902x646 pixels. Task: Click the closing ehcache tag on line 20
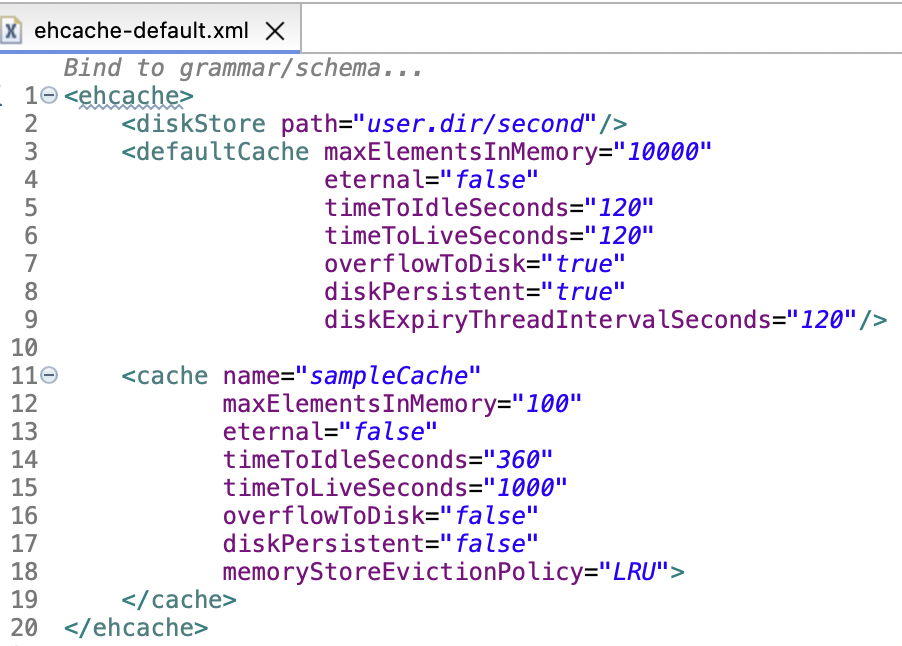[x=135, y=628]
